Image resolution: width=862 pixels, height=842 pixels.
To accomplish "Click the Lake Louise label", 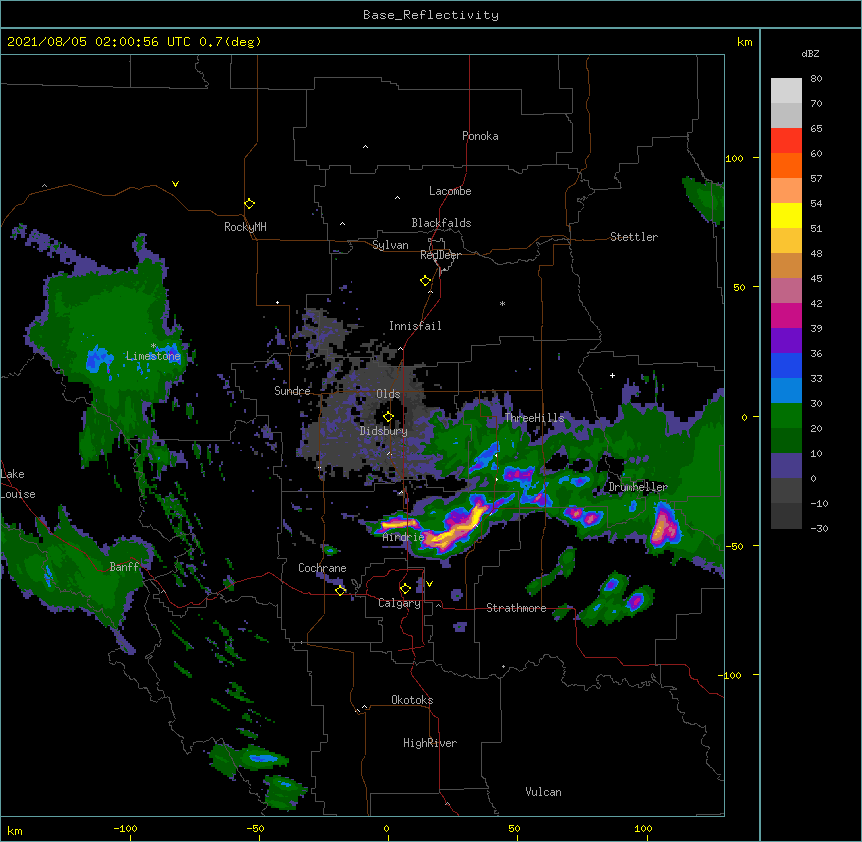I will [x=18, y=484].
